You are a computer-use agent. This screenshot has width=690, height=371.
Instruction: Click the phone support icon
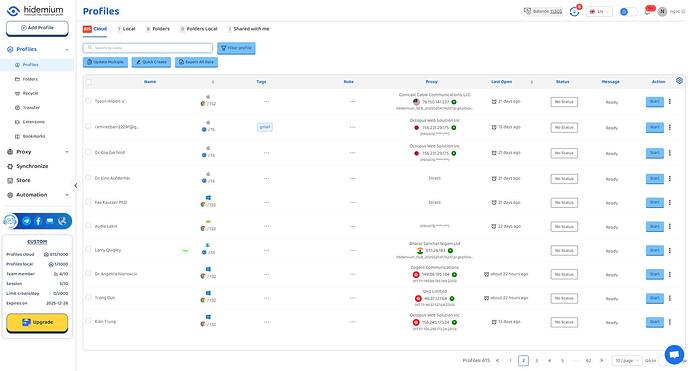pos(62,221)
